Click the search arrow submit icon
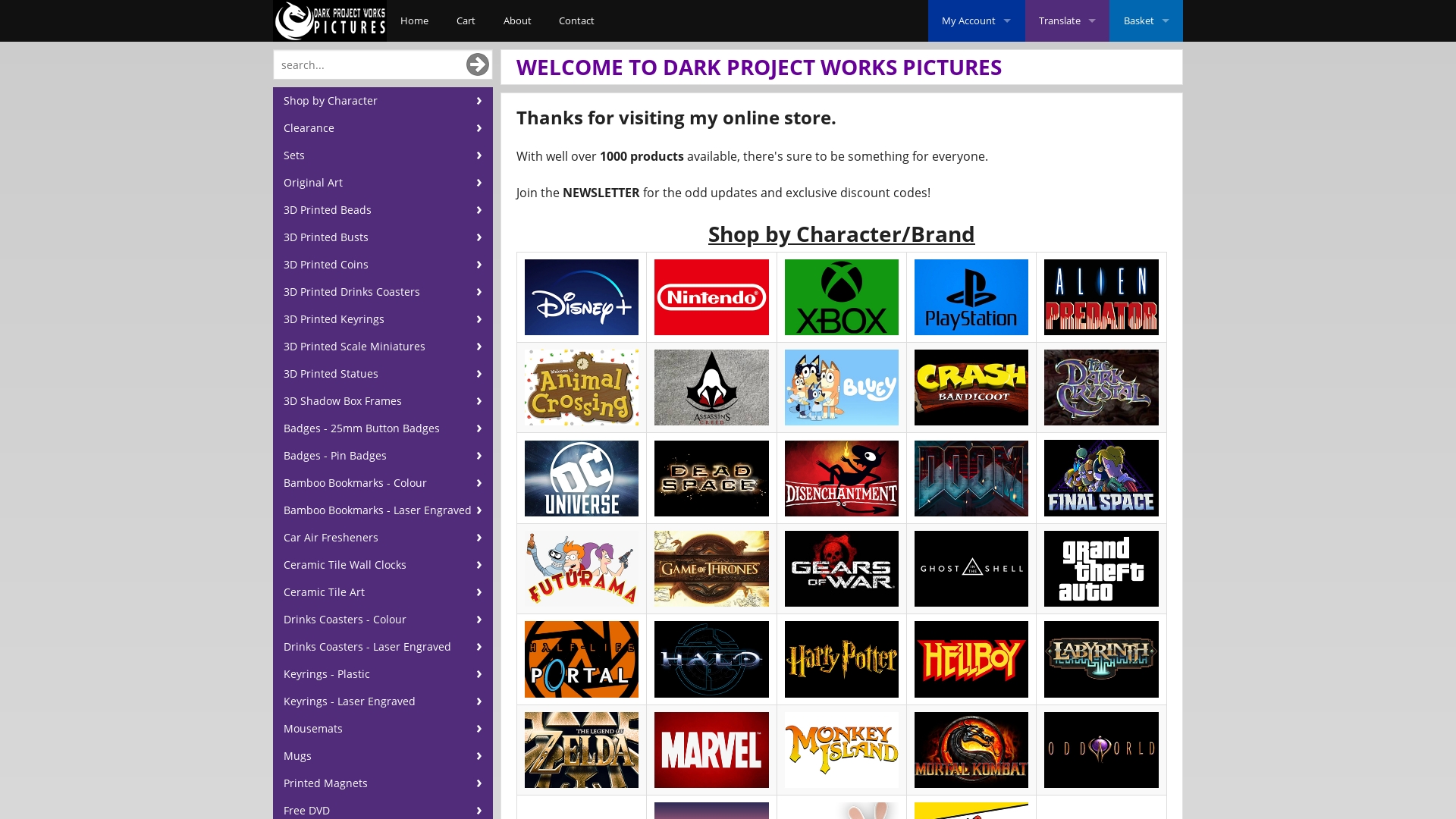The image size is (1456, 819). click(477, 64)
